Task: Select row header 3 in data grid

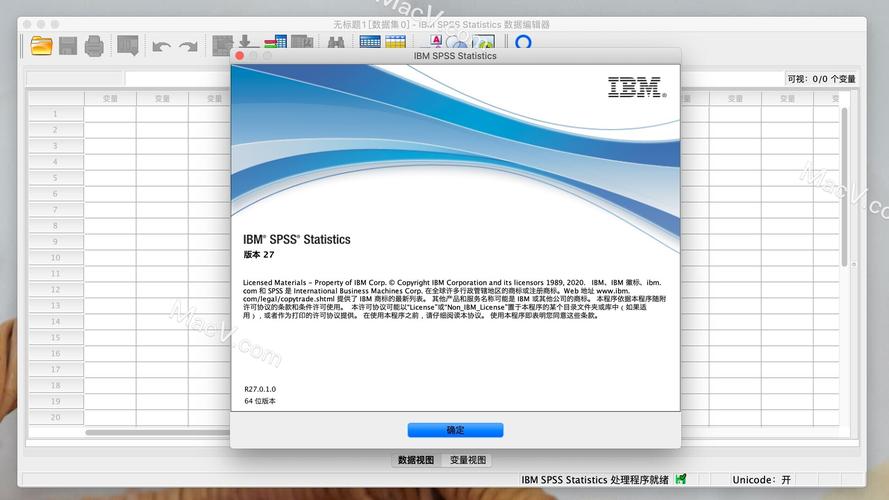Action: click(x=56, y=146)
